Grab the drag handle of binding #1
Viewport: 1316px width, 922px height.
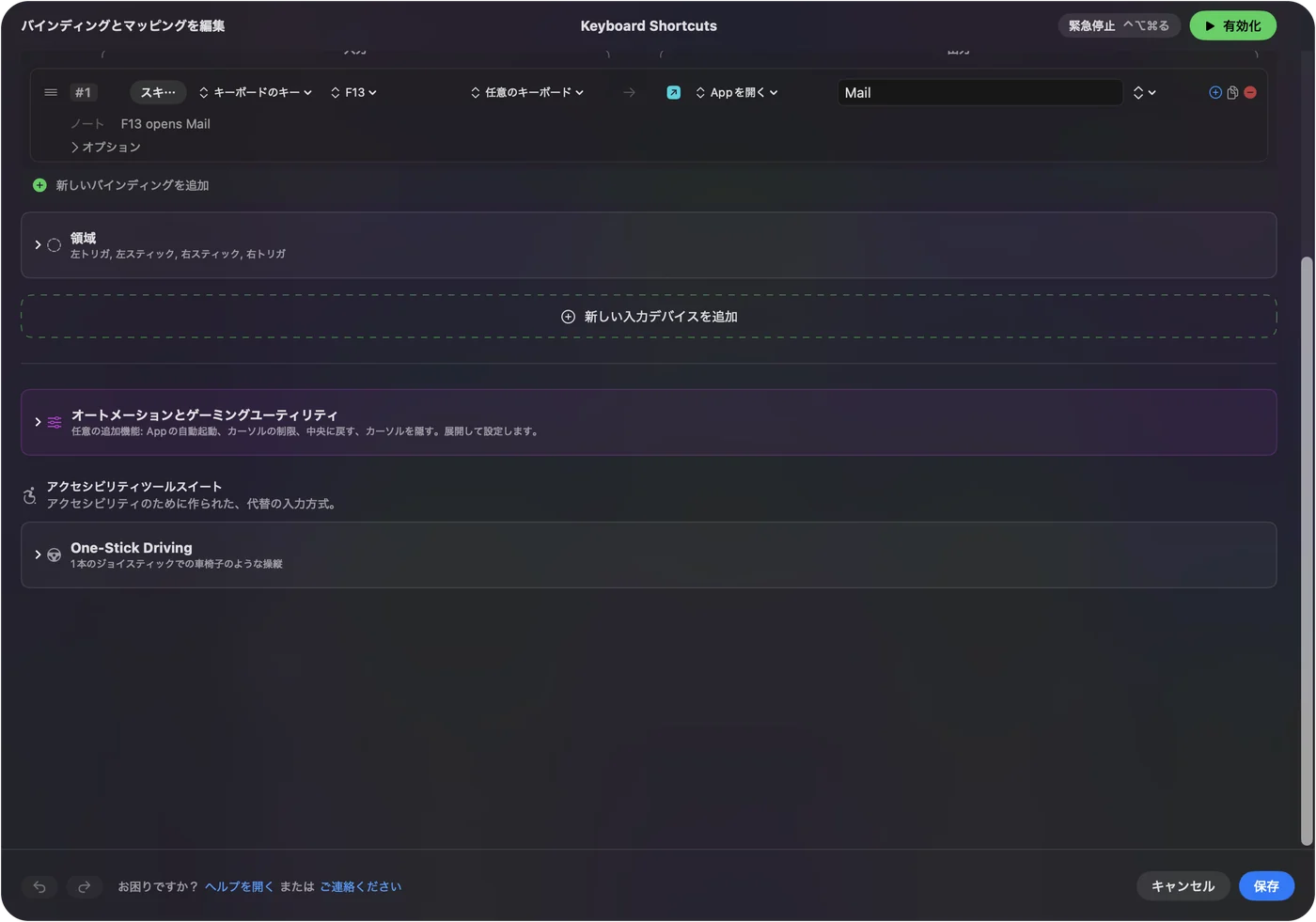(51, 92)
